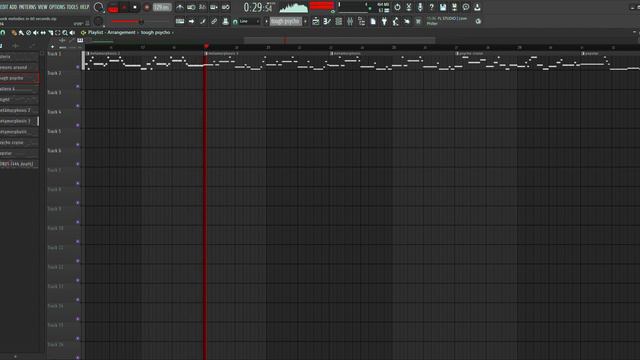This screenshot has height=360, width=640.
Task: Open the Browser view icon
Action: coord(362,21)
